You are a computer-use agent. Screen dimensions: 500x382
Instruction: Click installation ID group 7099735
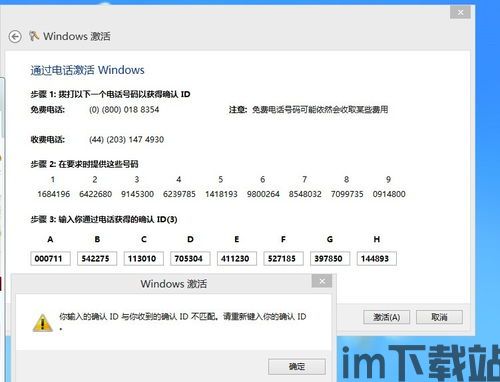point(347,194)
